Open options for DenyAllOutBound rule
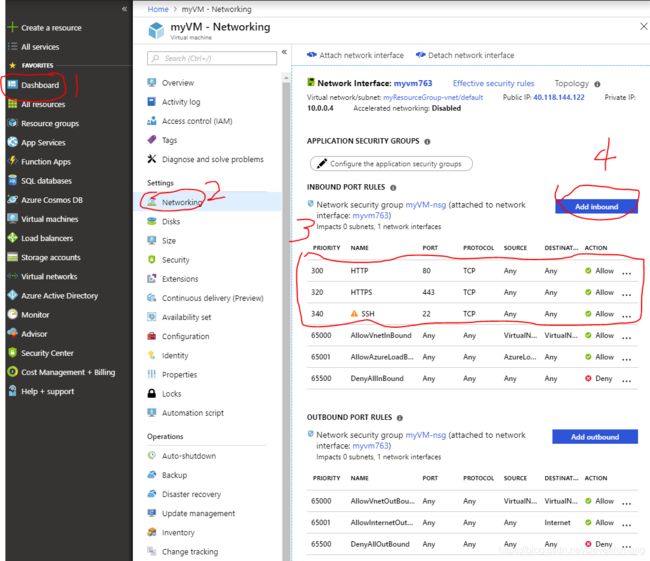 tap(626, 546)
